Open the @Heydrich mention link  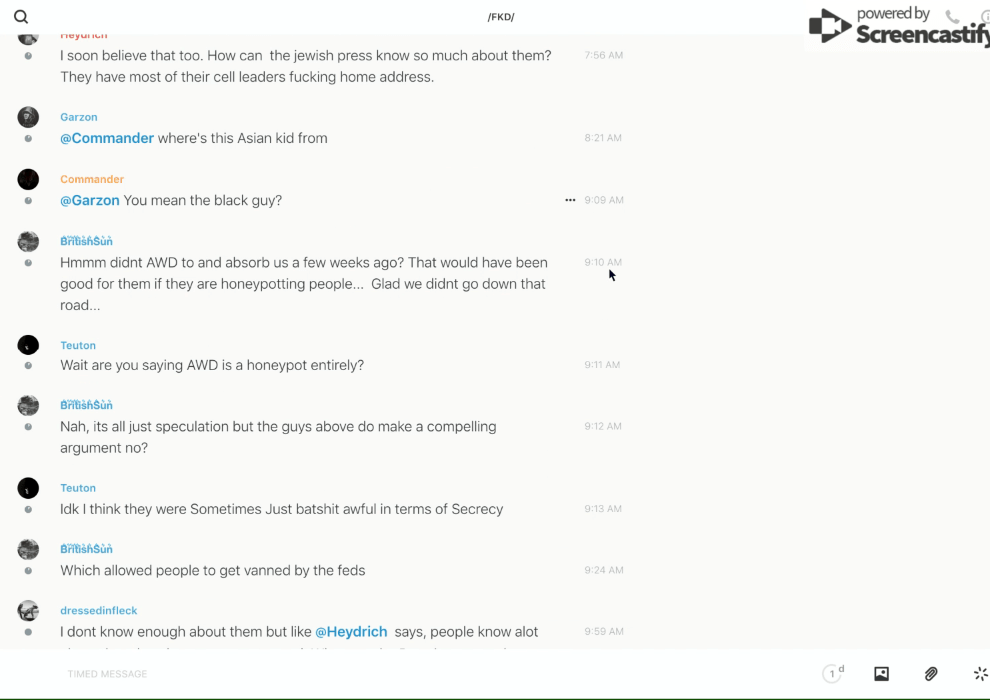[351, 632]
